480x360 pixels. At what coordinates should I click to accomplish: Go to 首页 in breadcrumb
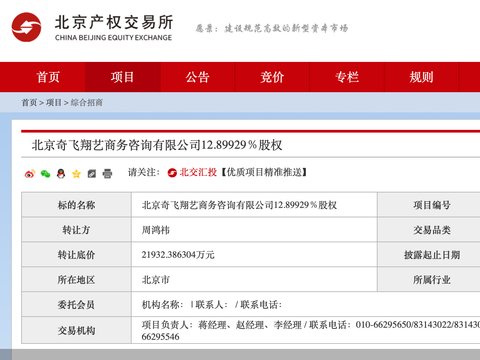coord(29,102)
